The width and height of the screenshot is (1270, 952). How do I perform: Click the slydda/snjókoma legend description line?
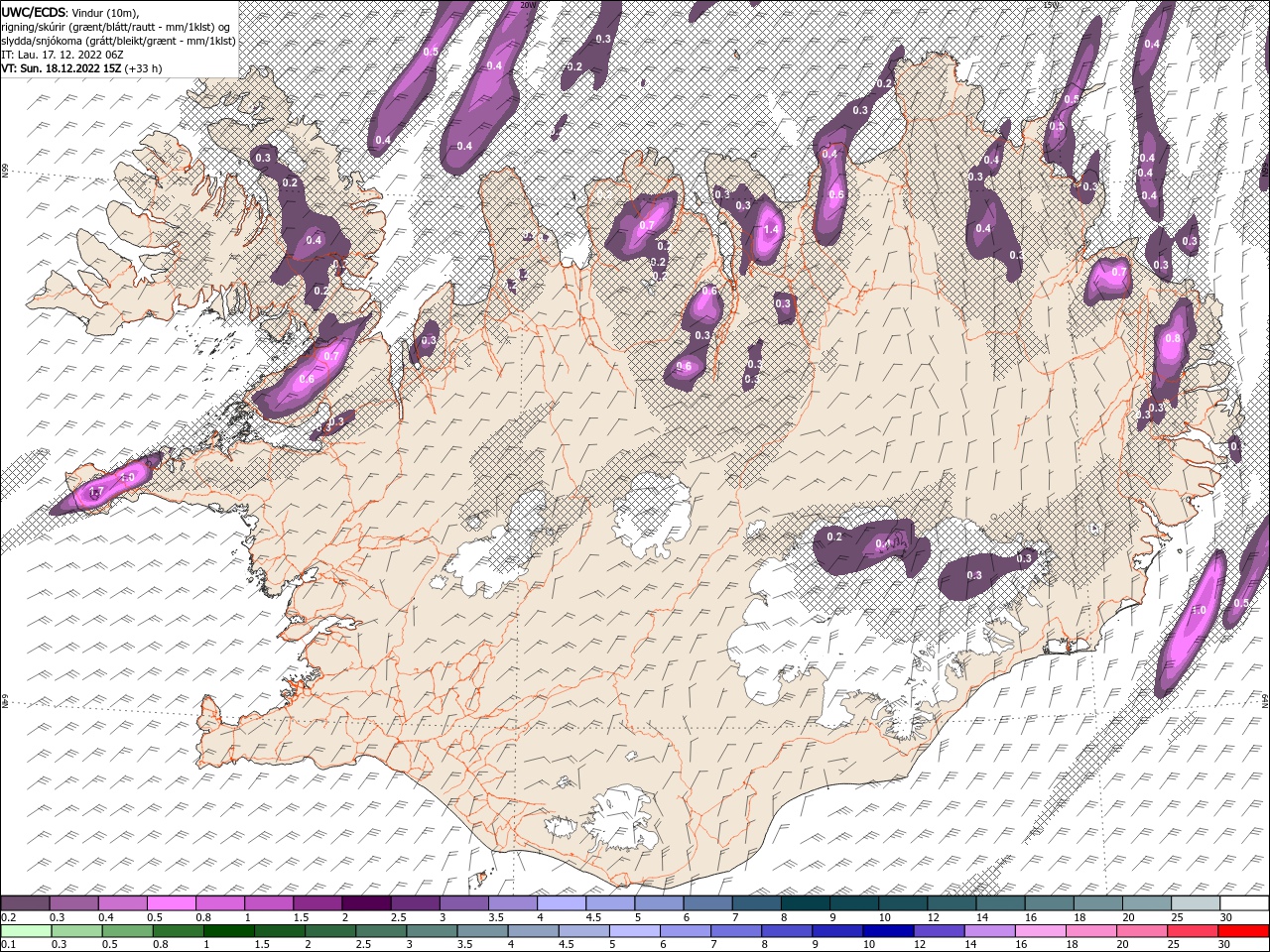118,40
